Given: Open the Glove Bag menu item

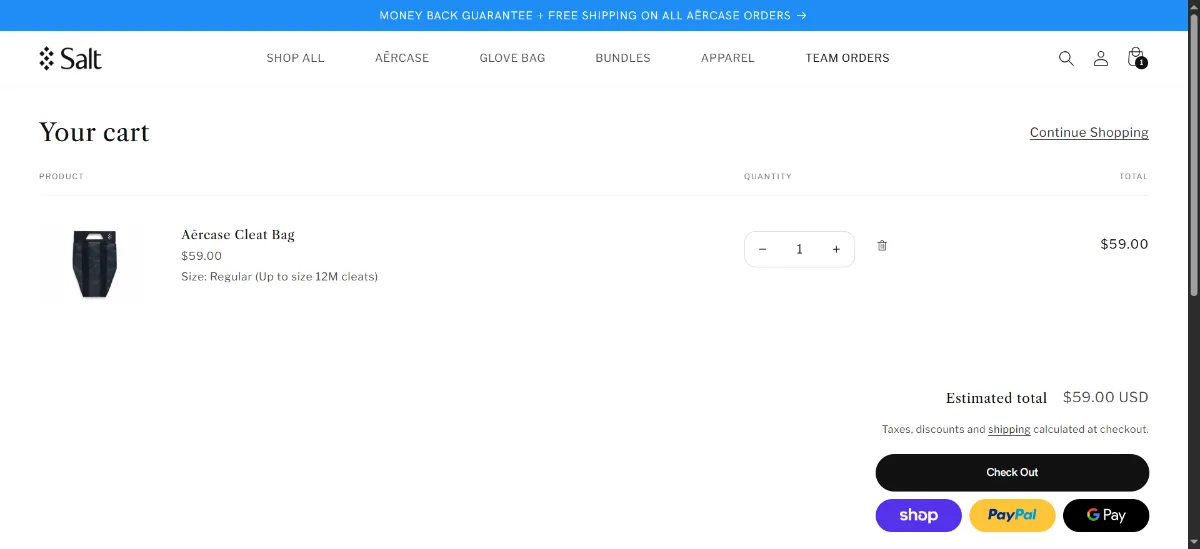Looking at the screenshot, I should click(x=512, y=58).
